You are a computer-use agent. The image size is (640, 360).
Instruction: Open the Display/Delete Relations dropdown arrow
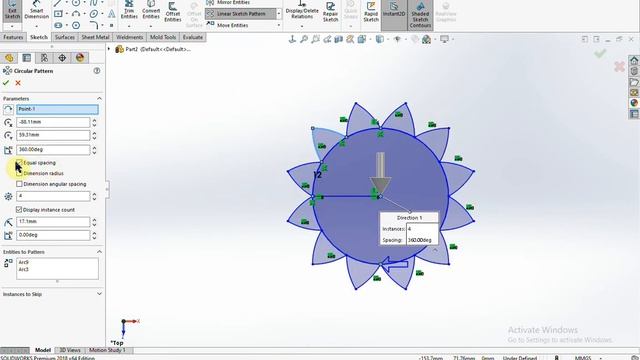tap(302, 26)
